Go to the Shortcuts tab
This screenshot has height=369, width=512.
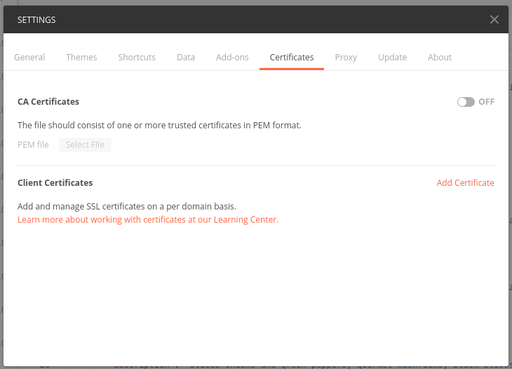[137, 57]
